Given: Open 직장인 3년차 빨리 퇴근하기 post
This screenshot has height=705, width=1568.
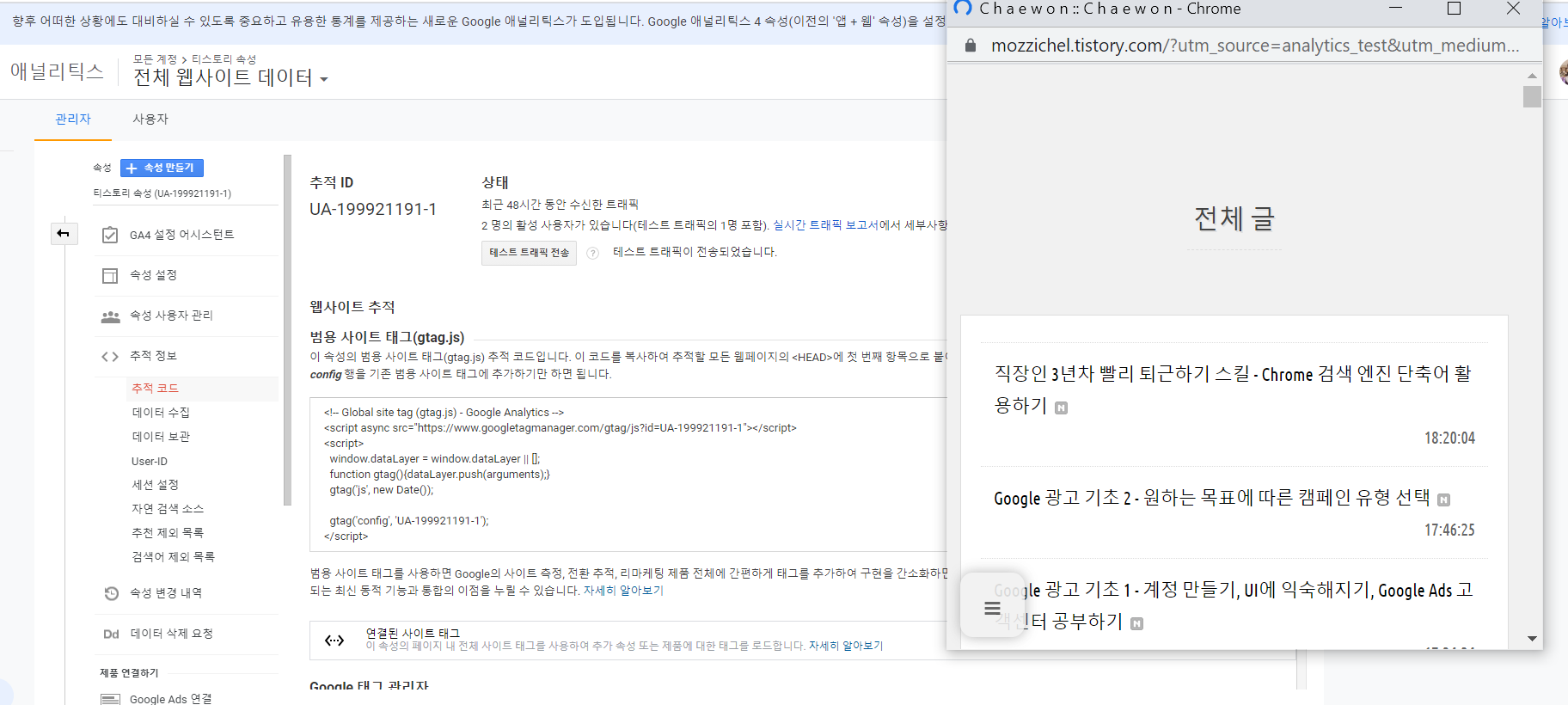Looking at the screenshot, I should pos(1233,389).
